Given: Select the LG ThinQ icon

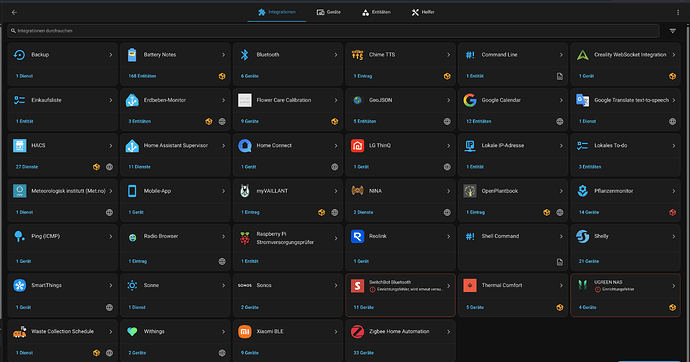Looking at the screenshot, I should 357,146.
